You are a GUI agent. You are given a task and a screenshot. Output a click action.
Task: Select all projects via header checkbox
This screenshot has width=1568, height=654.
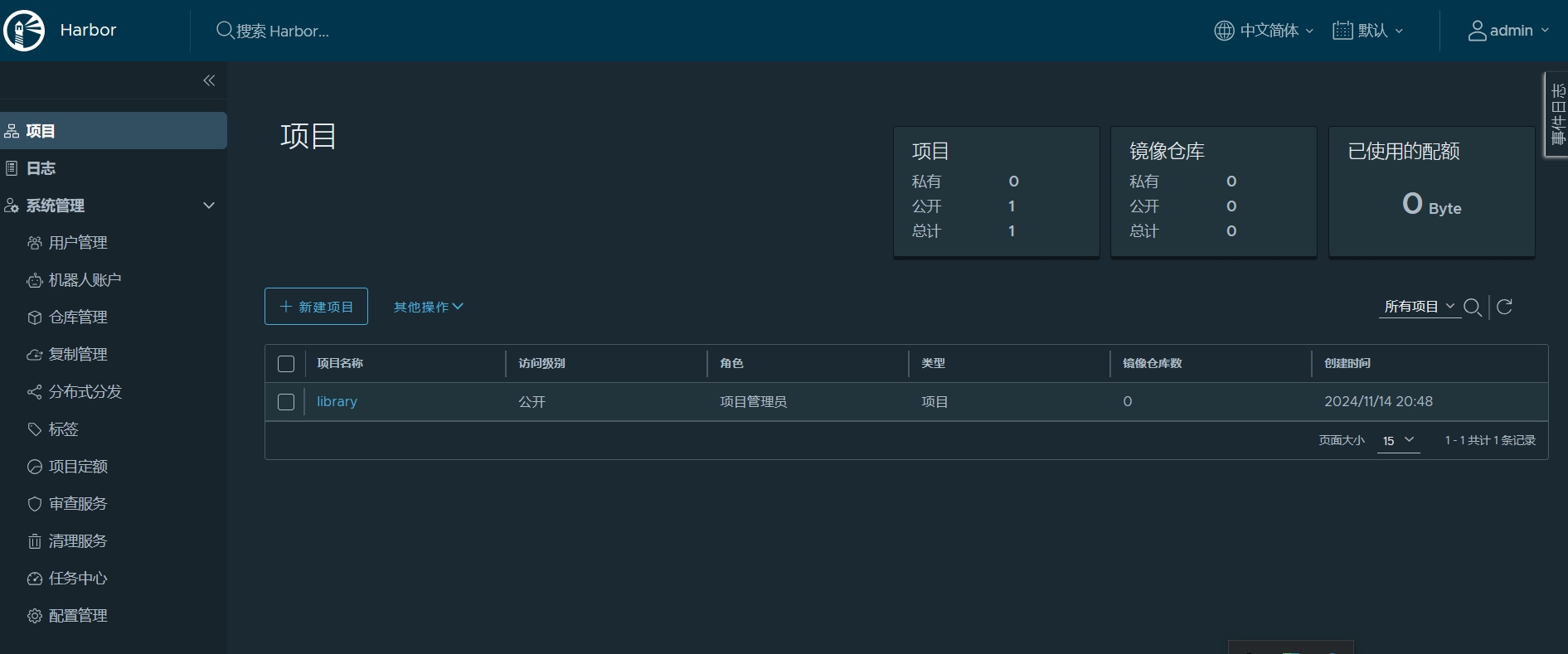coord(286,364)
